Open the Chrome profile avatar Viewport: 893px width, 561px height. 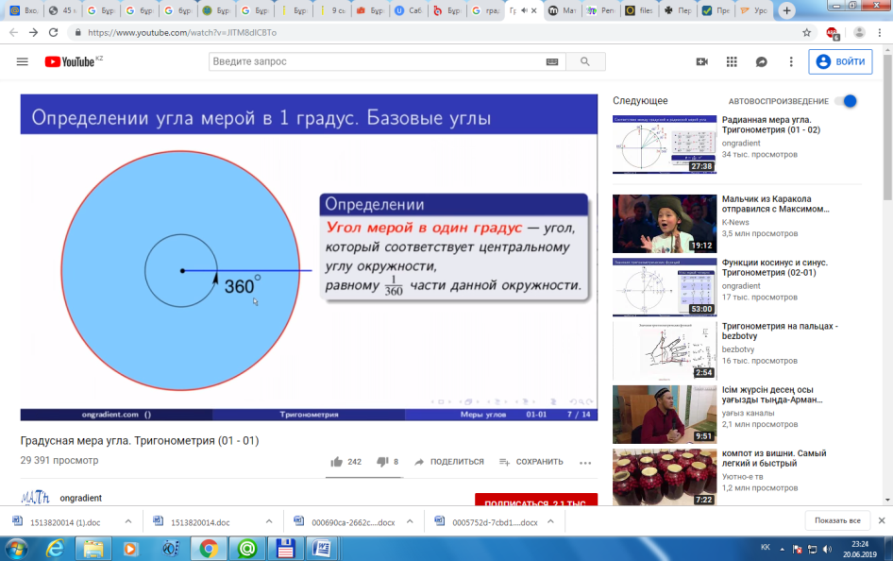tap(859, 32)
